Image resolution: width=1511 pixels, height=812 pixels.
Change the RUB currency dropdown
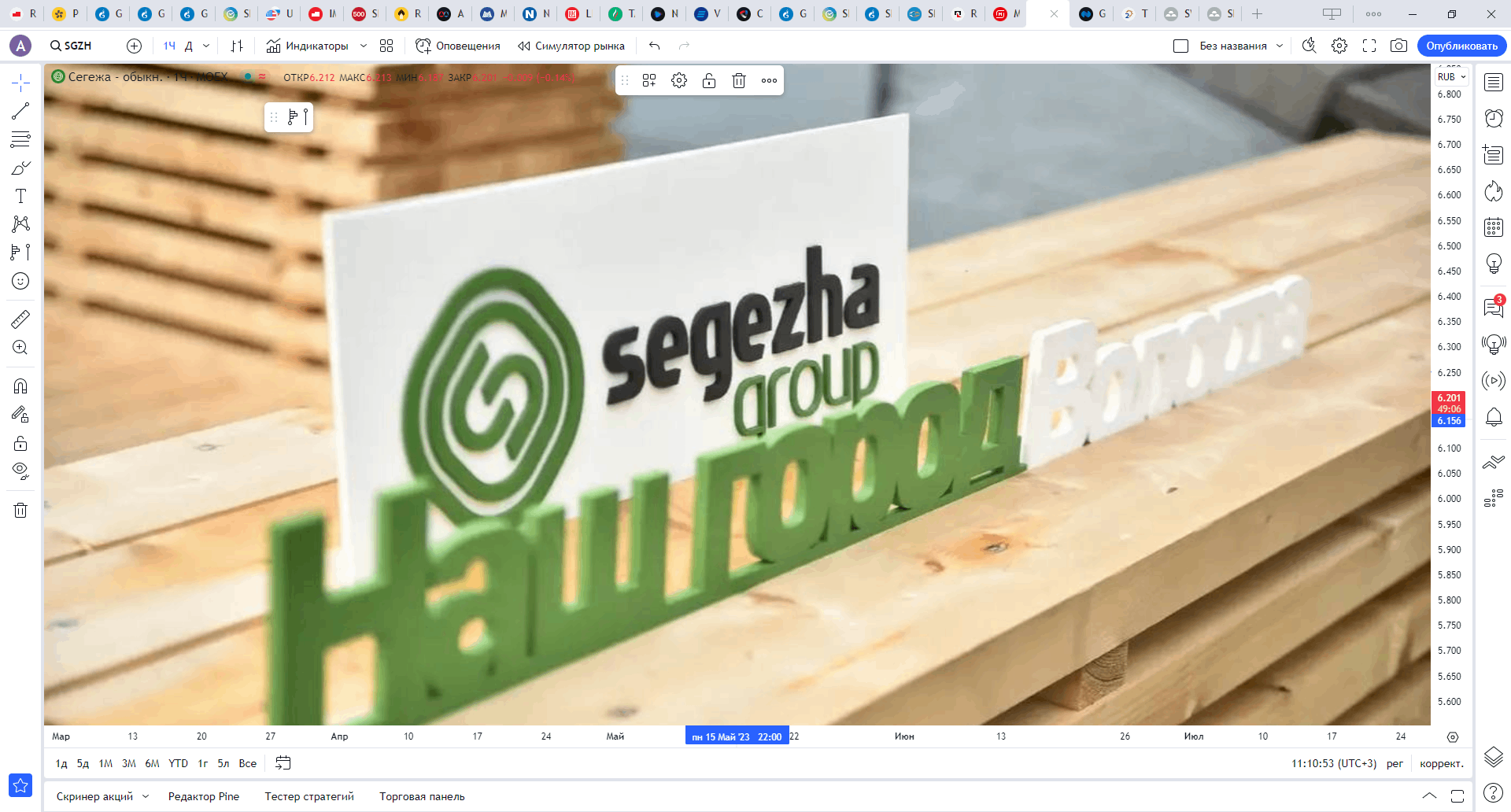pos(1451,76)
